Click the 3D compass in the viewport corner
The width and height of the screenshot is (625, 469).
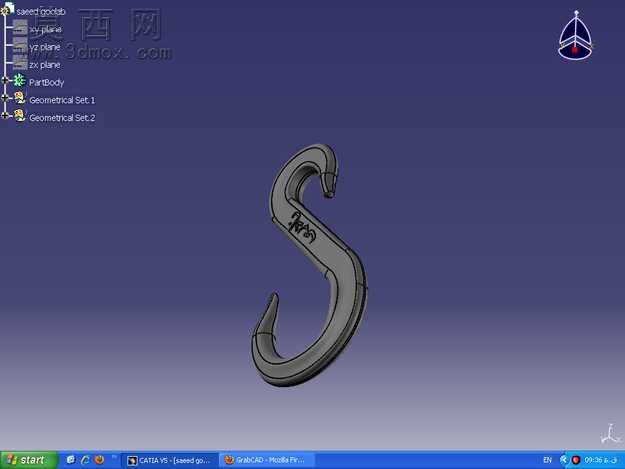(576, 37)
